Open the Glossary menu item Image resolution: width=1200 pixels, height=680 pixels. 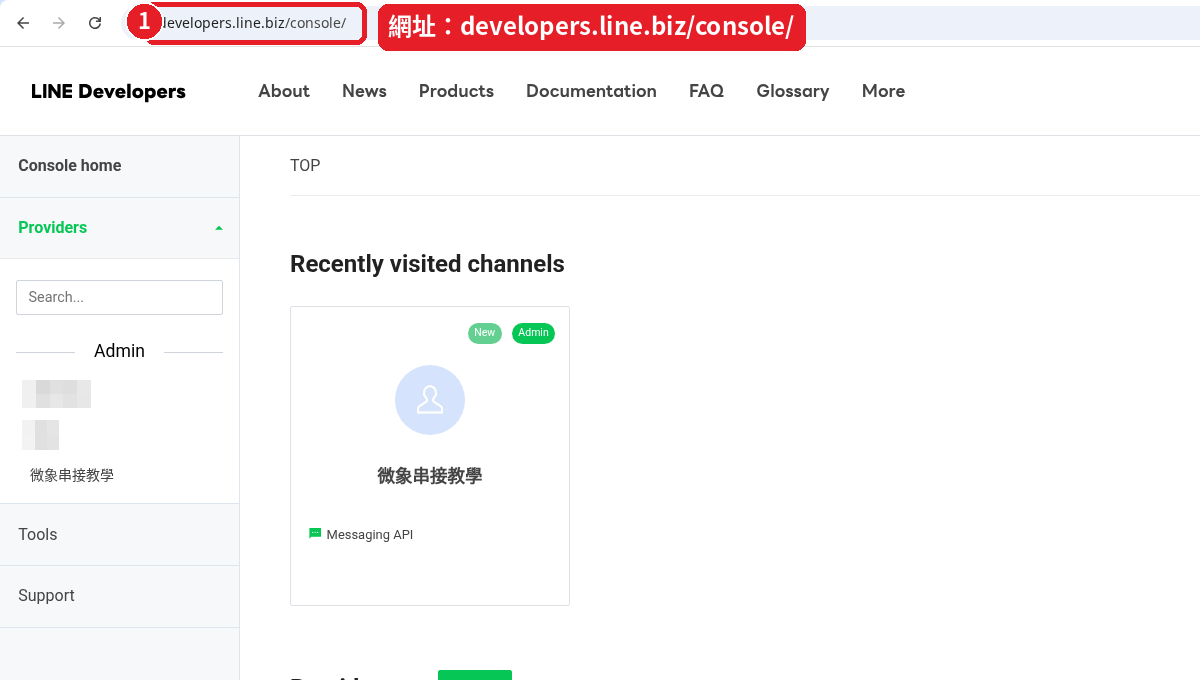793,91
